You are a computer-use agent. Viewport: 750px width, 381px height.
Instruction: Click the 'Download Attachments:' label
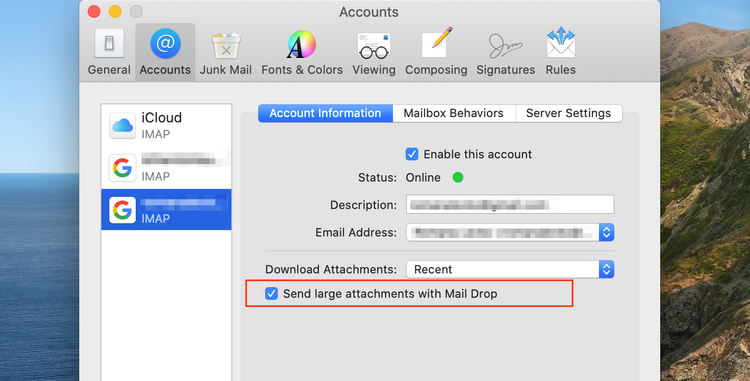pyautogui.click(x=331, y=269)
